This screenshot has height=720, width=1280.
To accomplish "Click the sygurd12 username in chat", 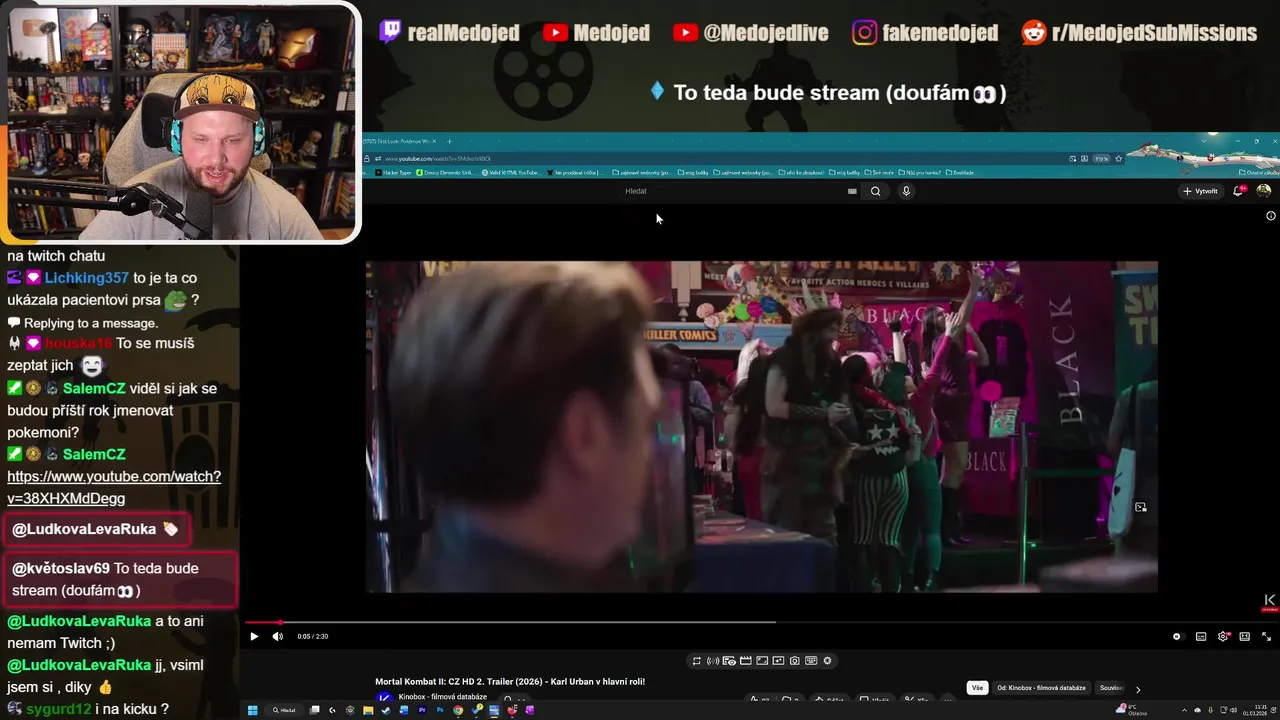I will [x=60, y=709].
